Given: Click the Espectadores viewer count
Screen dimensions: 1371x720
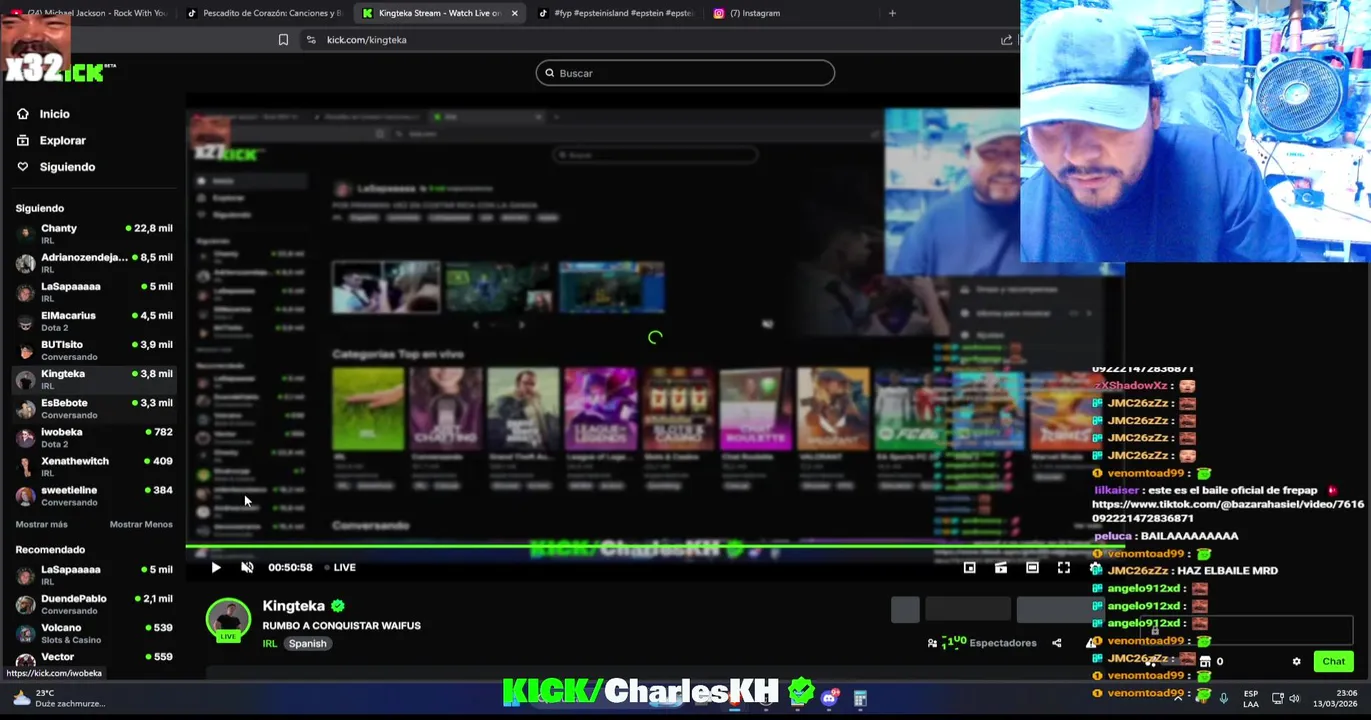Looking at the screenshot, I should pos(983,643).
